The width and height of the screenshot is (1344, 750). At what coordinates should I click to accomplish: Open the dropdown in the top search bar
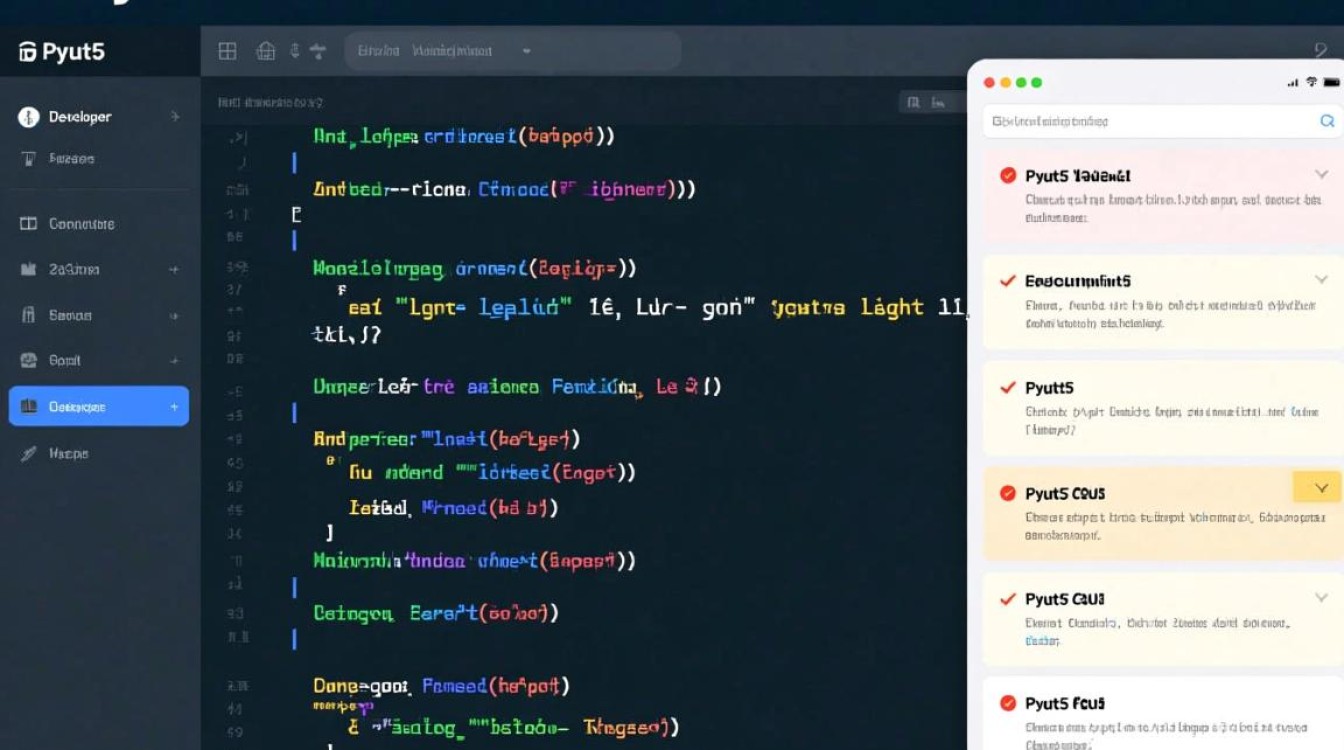point(527,51)
